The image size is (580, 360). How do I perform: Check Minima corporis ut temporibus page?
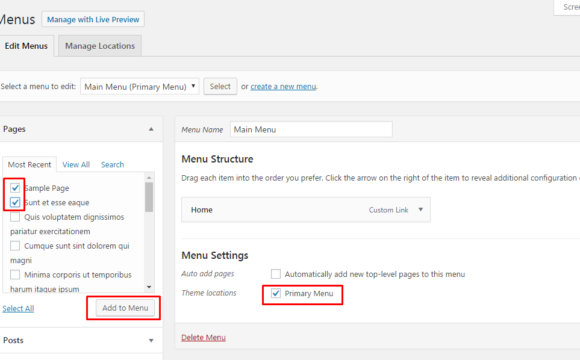[x=15, y=275]
